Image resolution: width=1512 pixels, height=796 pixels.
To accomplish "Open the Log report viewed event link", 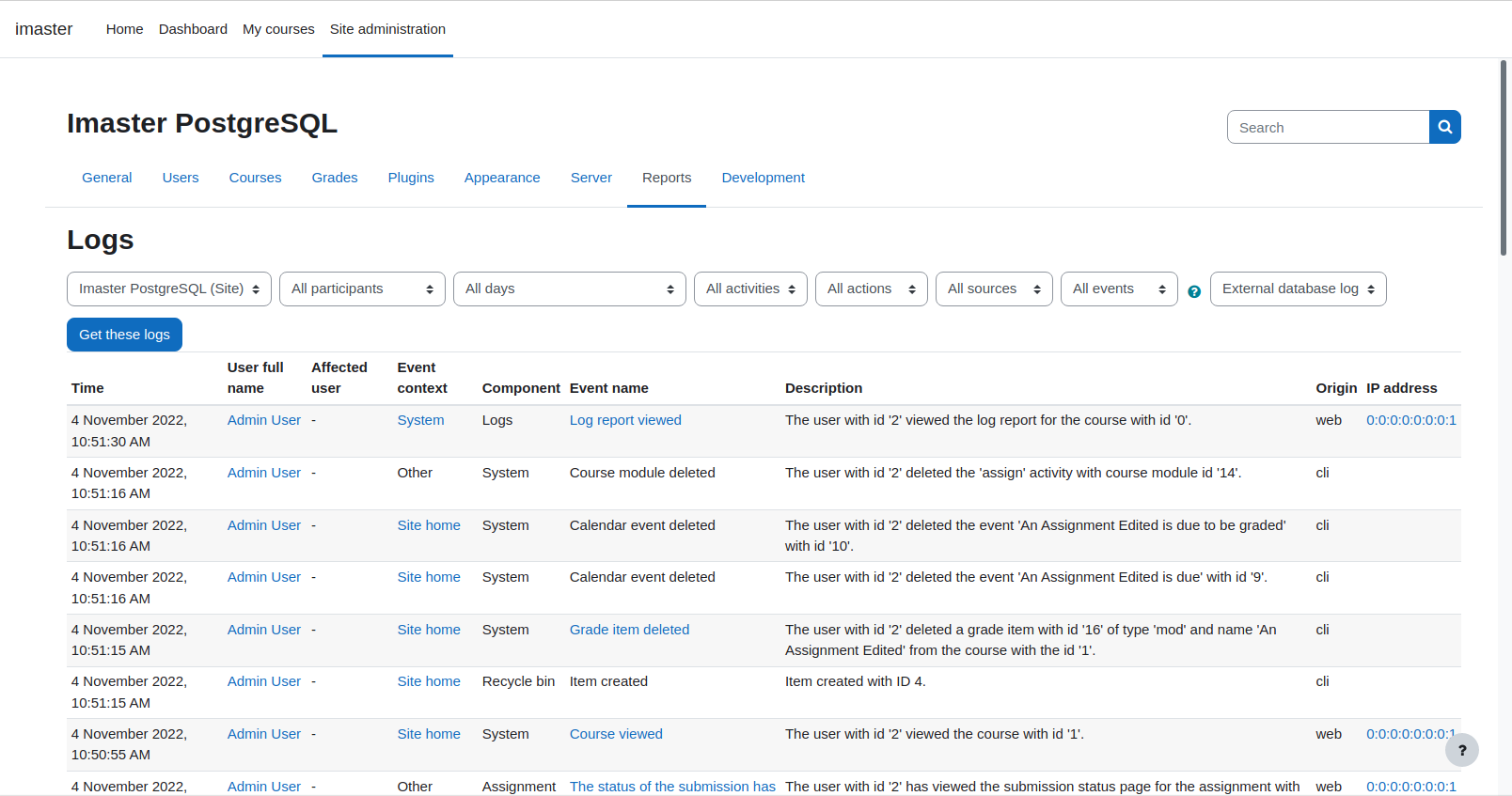I will pos(625,420).
